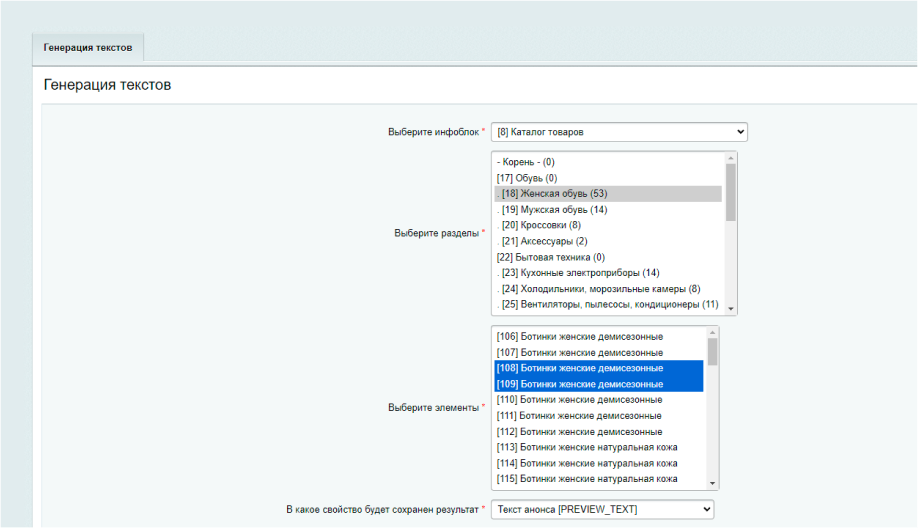Click the sections list scroll-up arrow
918x528 pixels.
click(x=731, y=158)
